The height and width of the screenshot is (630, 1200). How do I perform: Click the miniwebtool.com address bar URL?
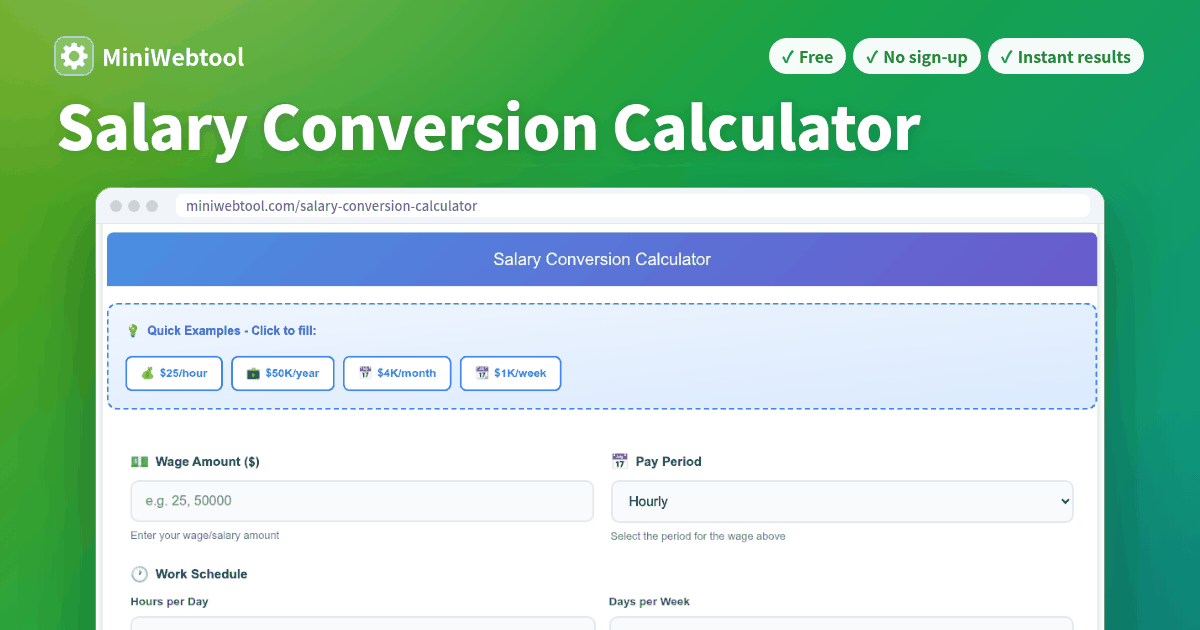[332, 206]
